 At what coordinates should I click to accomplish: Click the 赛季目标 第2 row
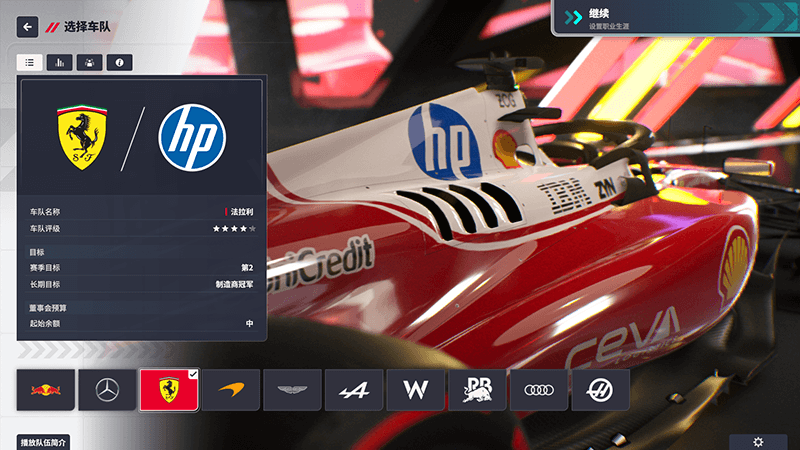(x=142, y=267)
